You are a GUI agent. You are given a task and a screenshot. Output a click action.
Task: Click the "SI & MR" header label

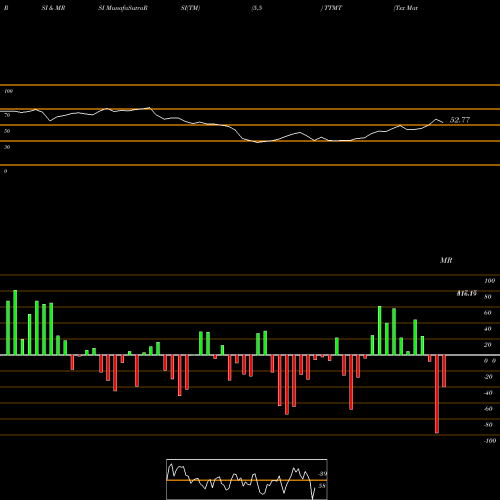point(53,8)
